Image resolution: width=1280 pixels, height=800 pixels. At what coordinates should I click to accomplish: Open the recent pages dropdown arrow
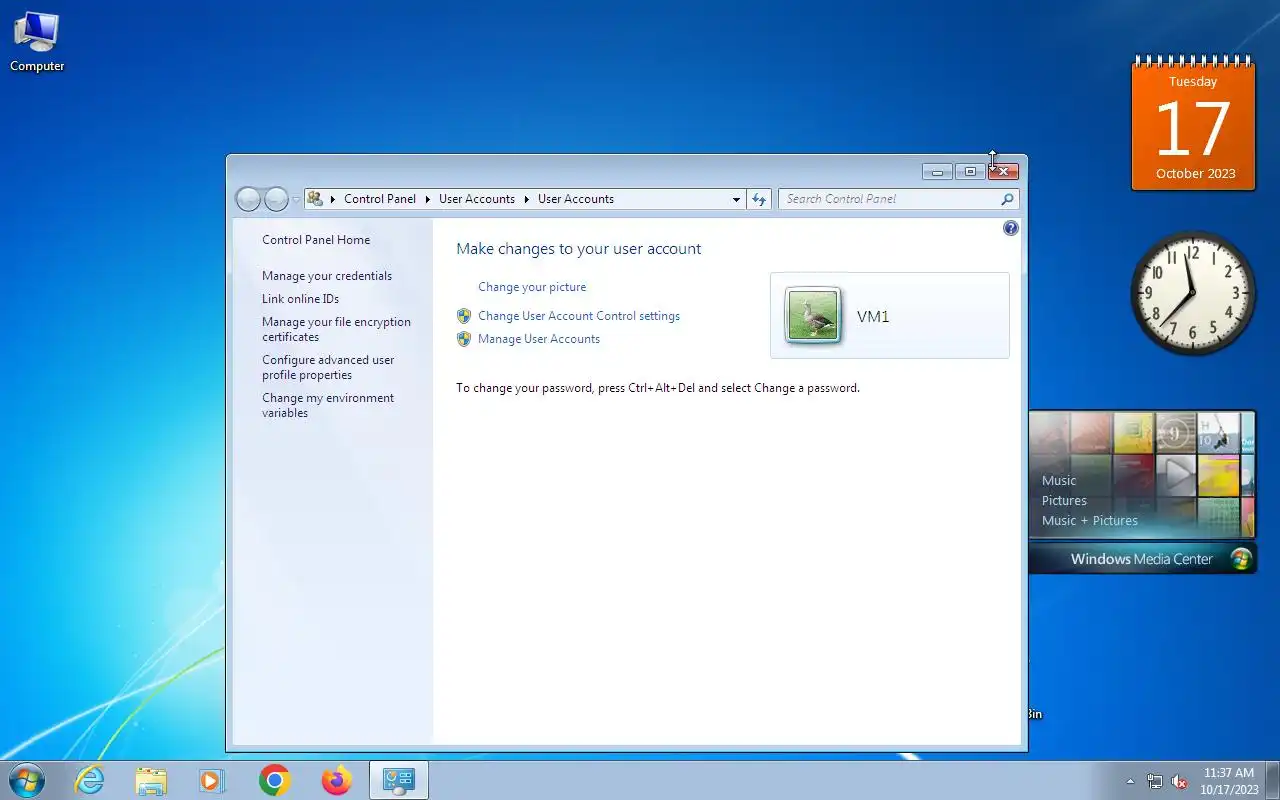click(x=296, y=200)
